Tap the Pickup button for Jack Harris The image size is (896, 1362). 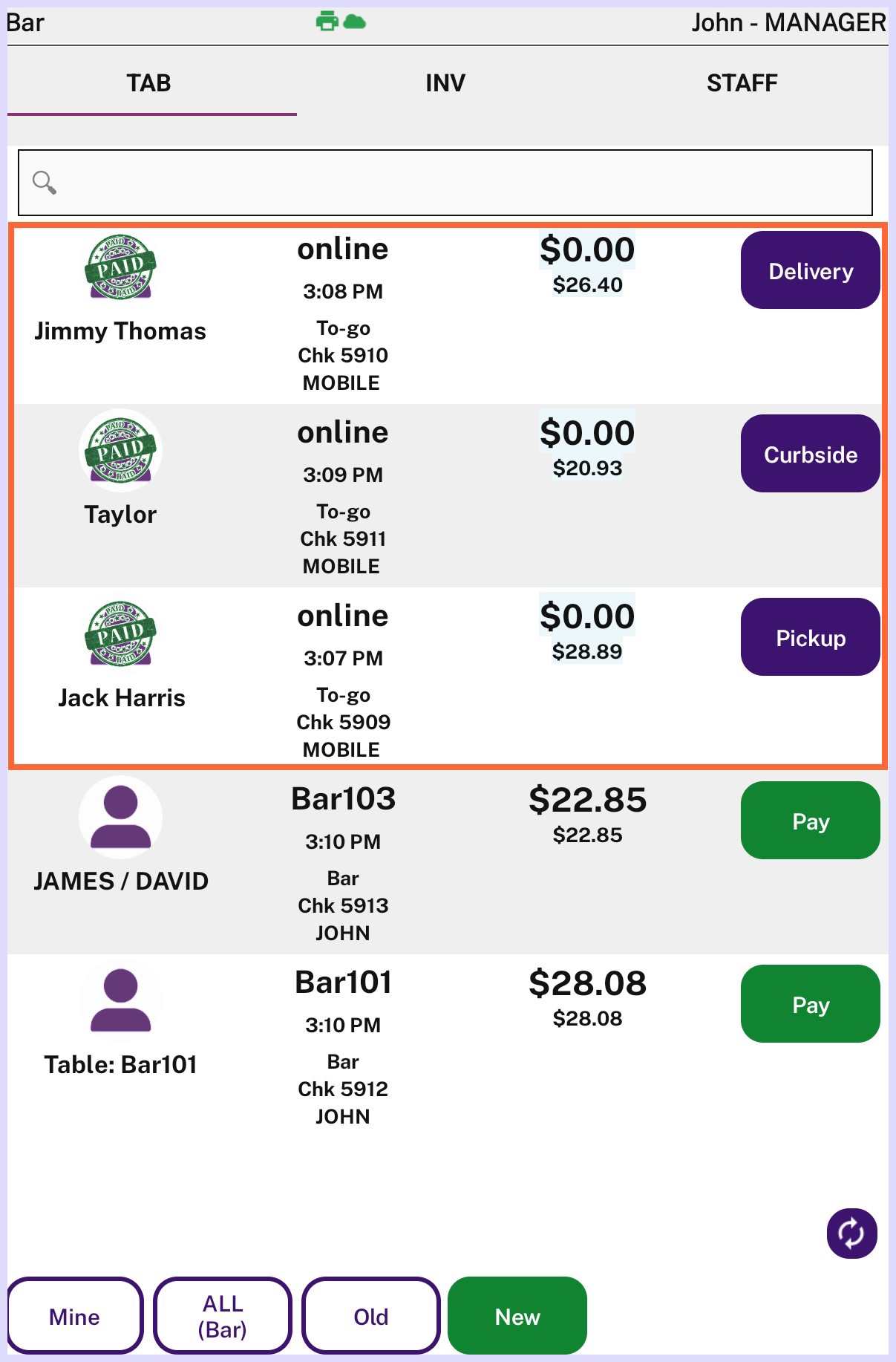pyautogui.click(x=811, y=637)
